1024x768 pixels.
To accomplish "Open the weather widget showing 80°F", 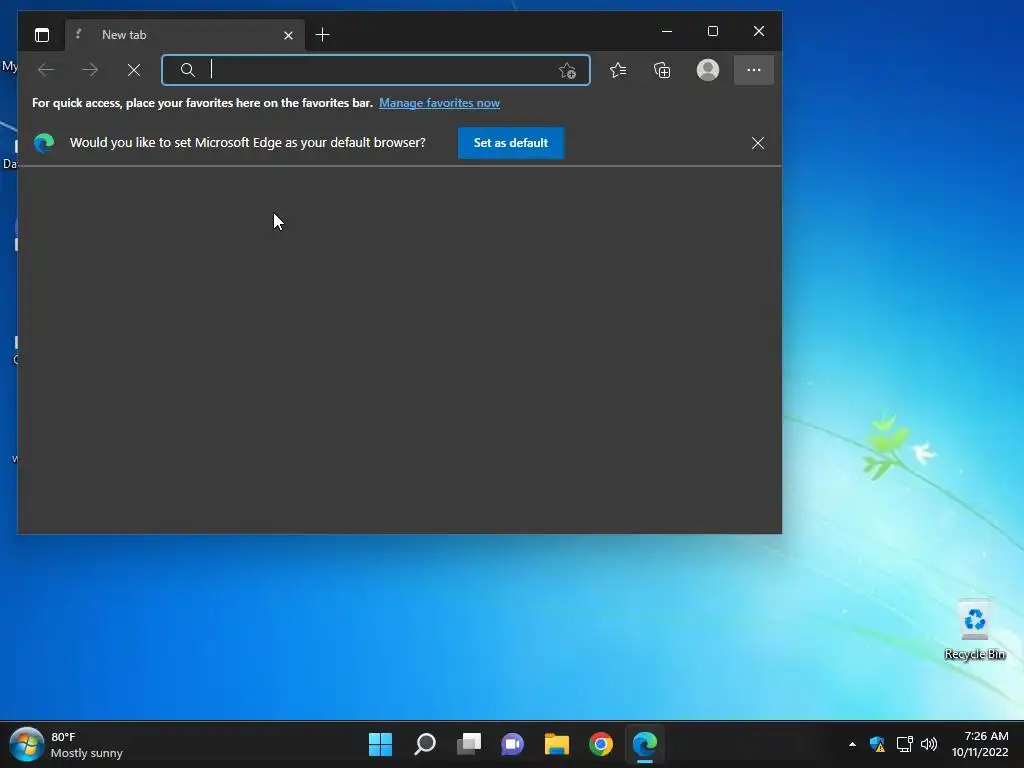I will point(87,744).
